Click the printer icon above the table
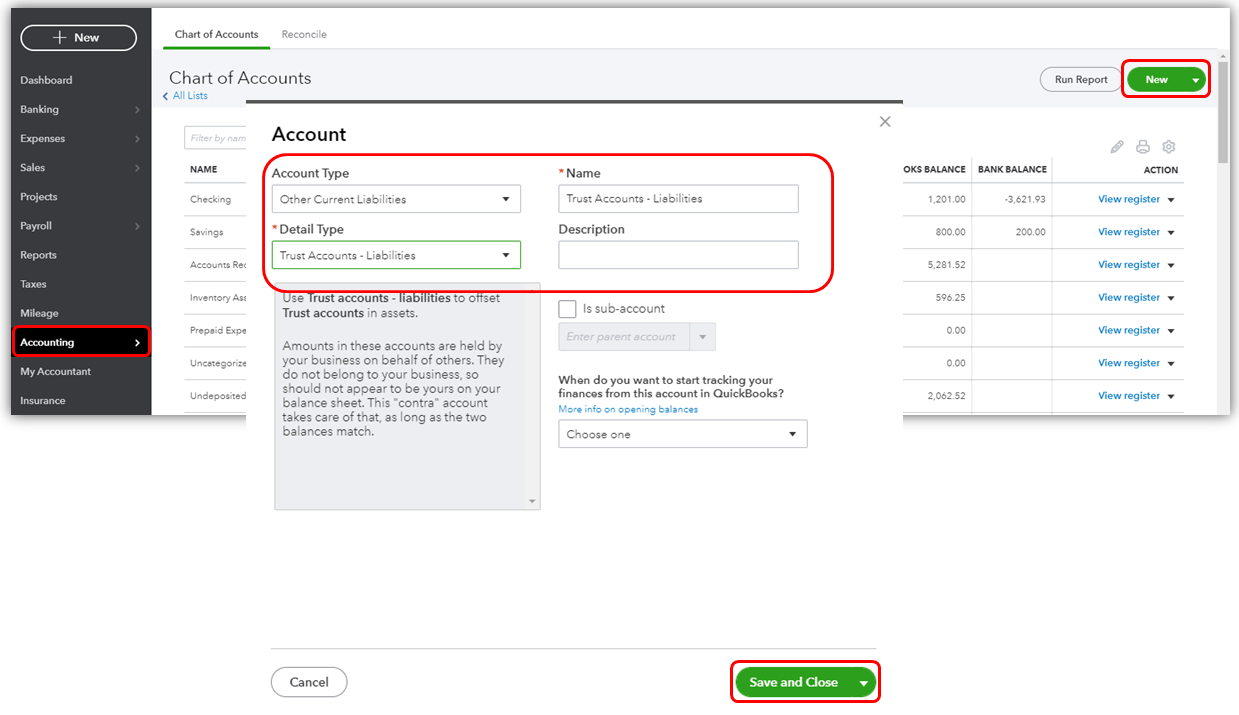 [x=1143, y=147]
